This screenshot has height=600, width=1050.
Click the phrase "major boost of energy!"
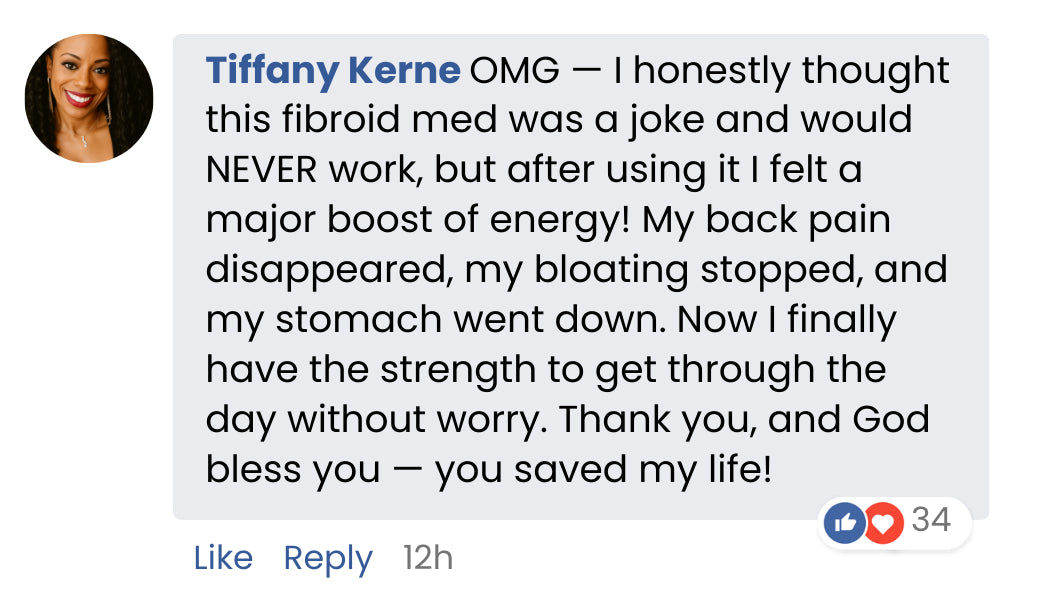[418, 221]
